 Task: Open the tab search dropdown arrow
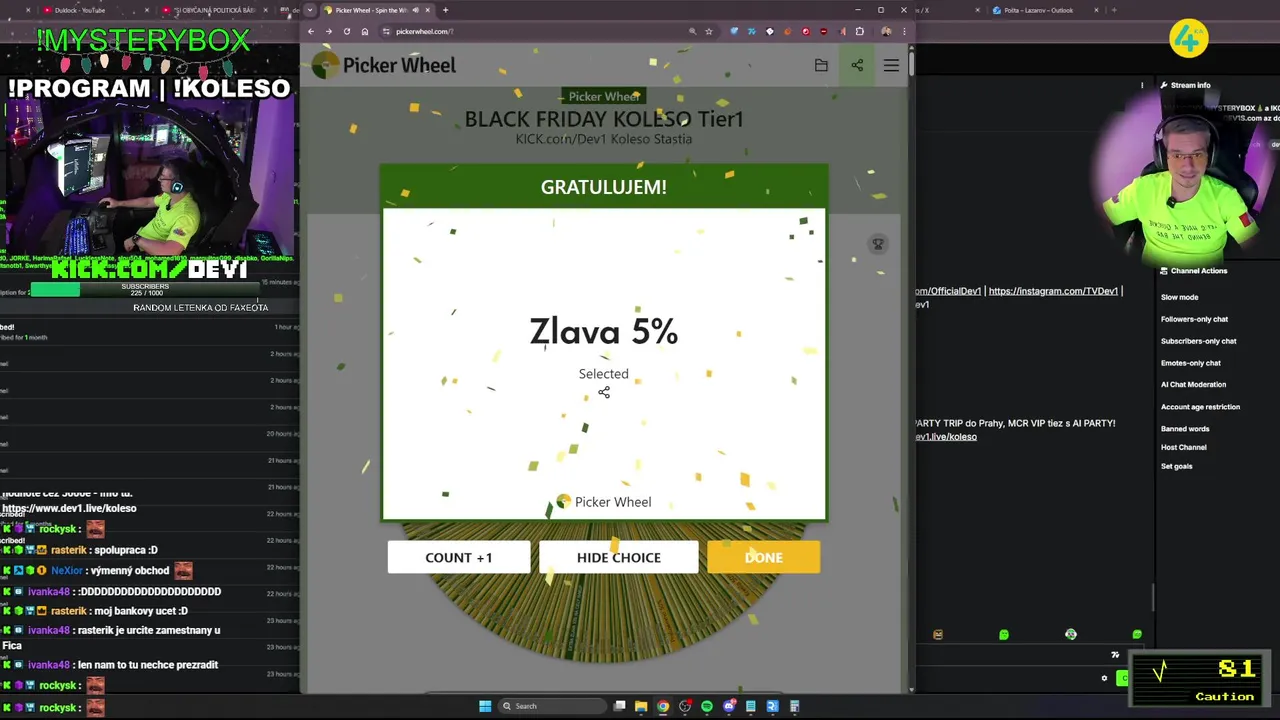310,10
